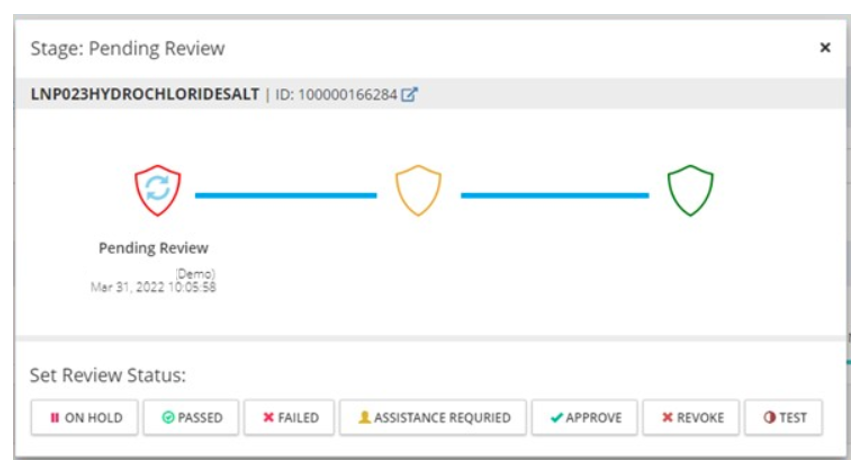The width and height of the screenshot is (863, 474).
Task: Approve the pending review
Action: click(586, 418)
